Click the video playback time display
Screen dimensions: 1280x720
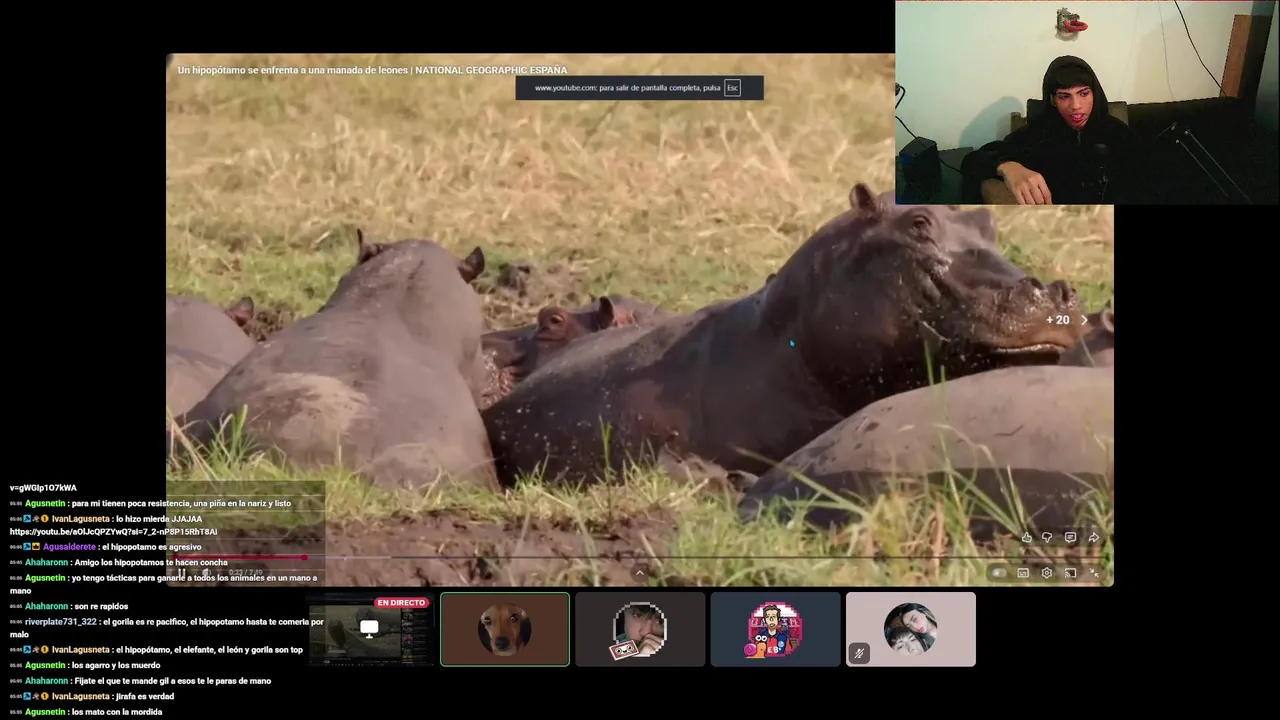[x=245, y=573]
